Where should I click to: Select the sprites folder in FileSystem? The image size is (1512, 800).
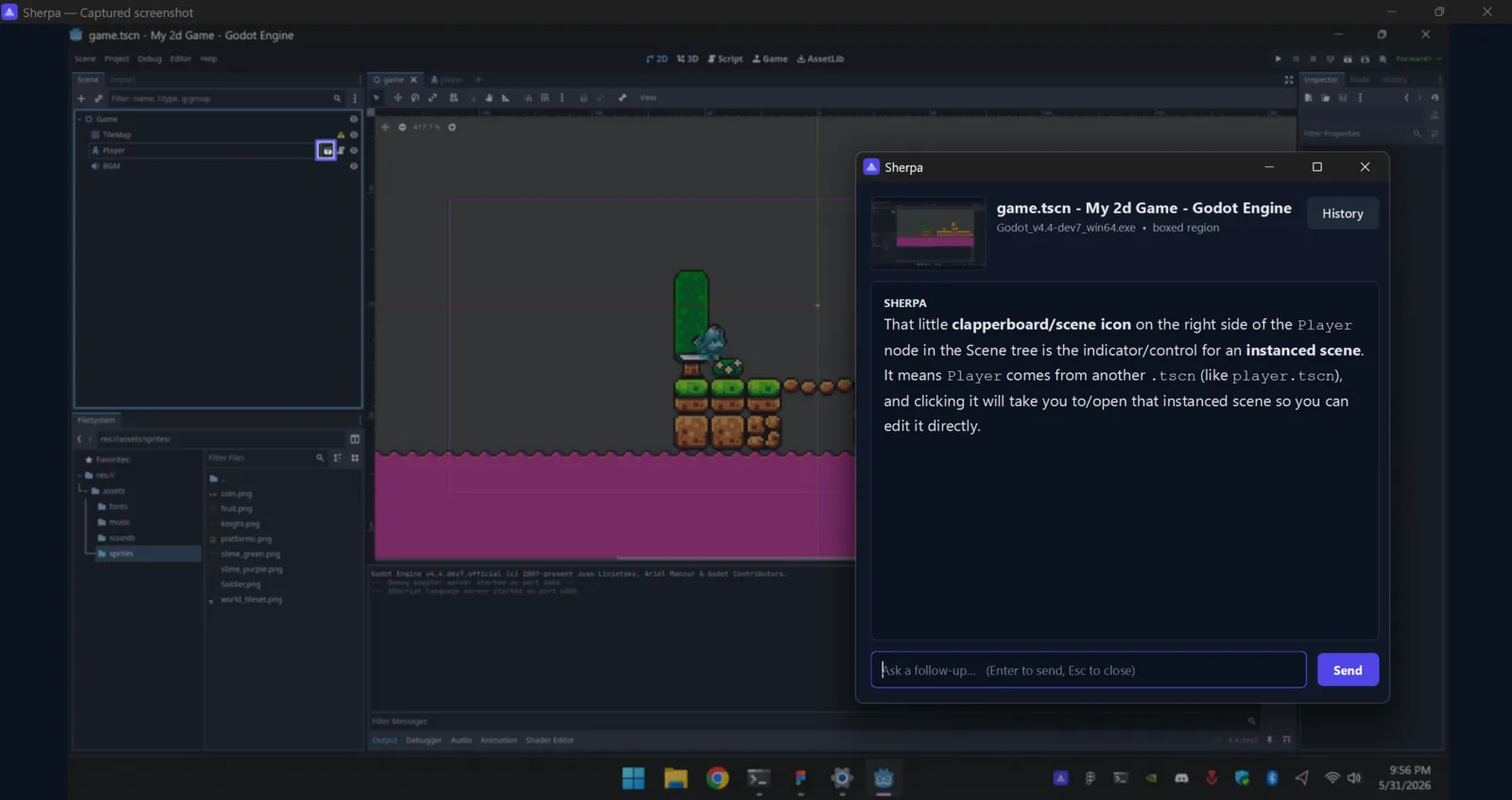coord(148,553)
